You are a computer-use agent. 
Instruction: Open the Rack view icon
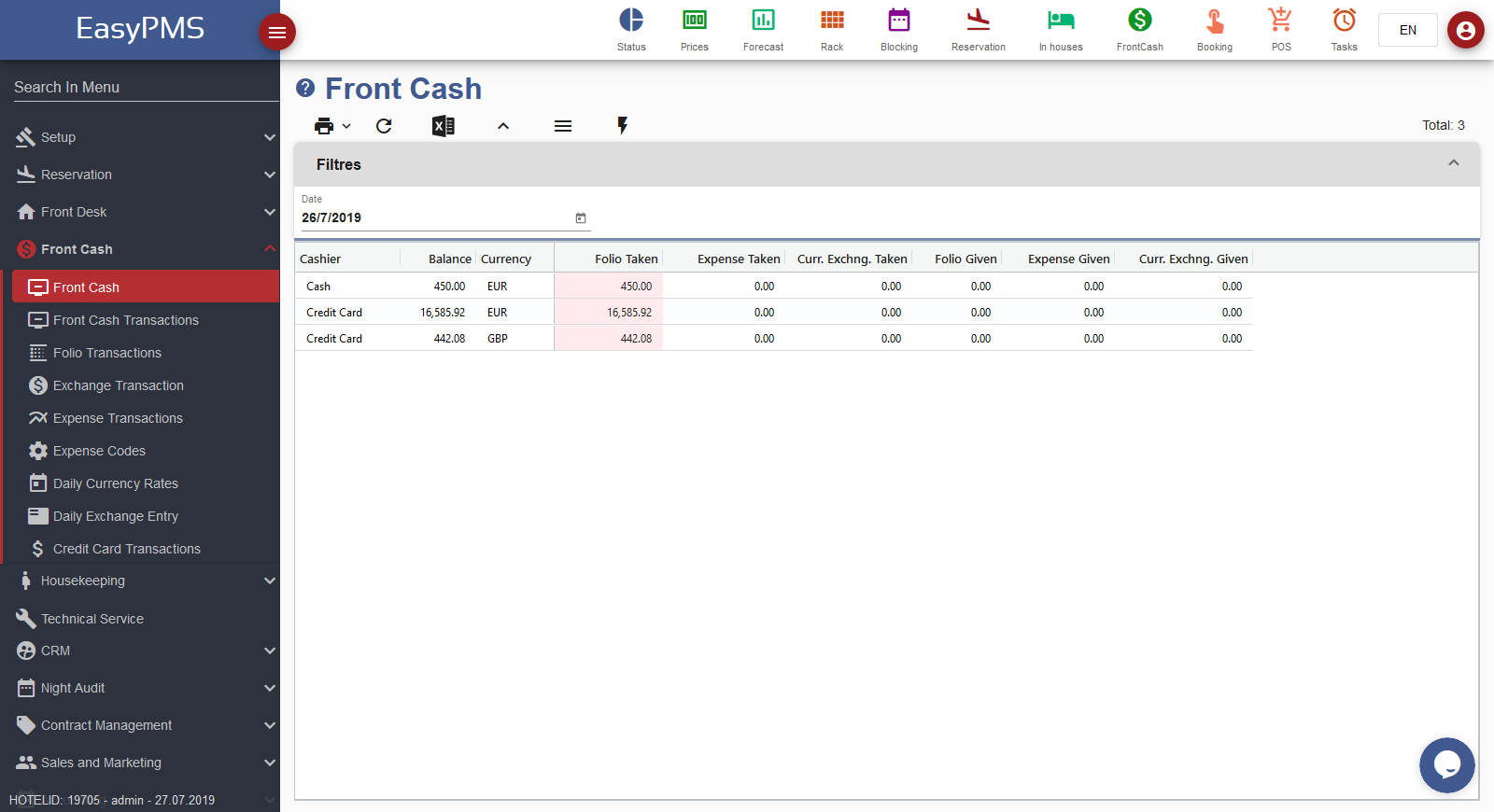click(x=832, y=21)
